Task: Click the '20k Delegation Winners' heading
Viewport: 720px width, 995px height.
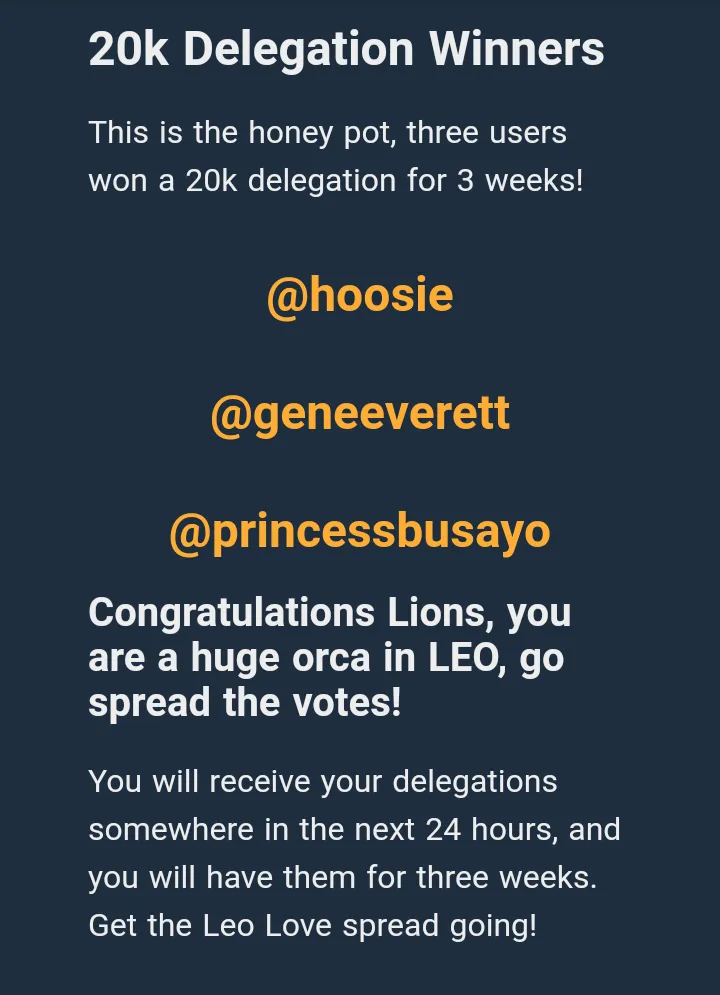Action: (346, 49)
